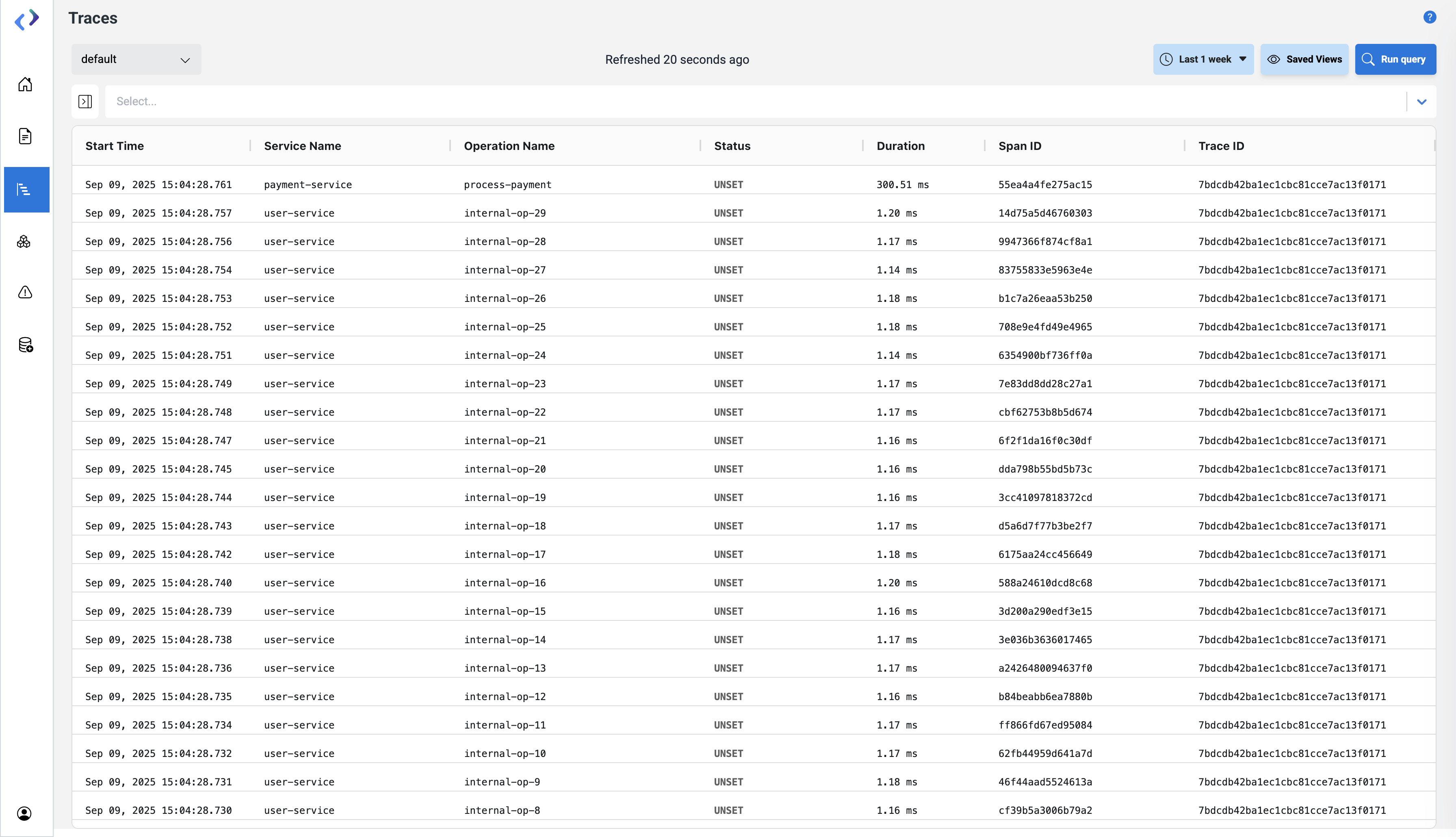Toggle the filter side panel button
Image resolution: width=1456 pixels, height=837 pixels.
(85, 102)
